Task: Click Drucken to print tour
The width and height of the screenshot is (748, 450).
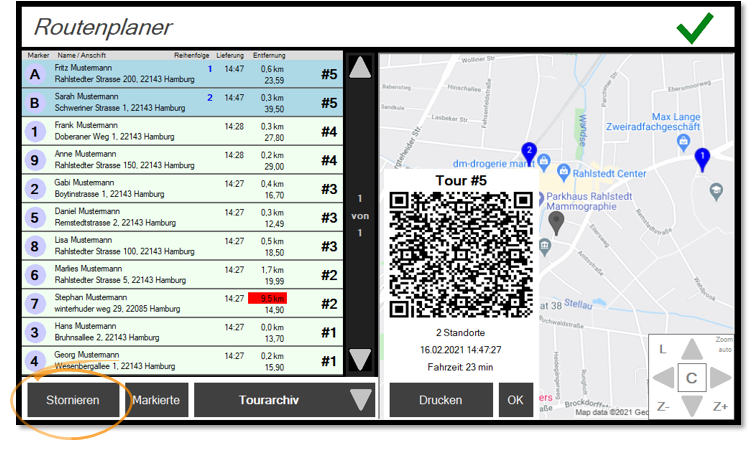Action: [441, 400]
